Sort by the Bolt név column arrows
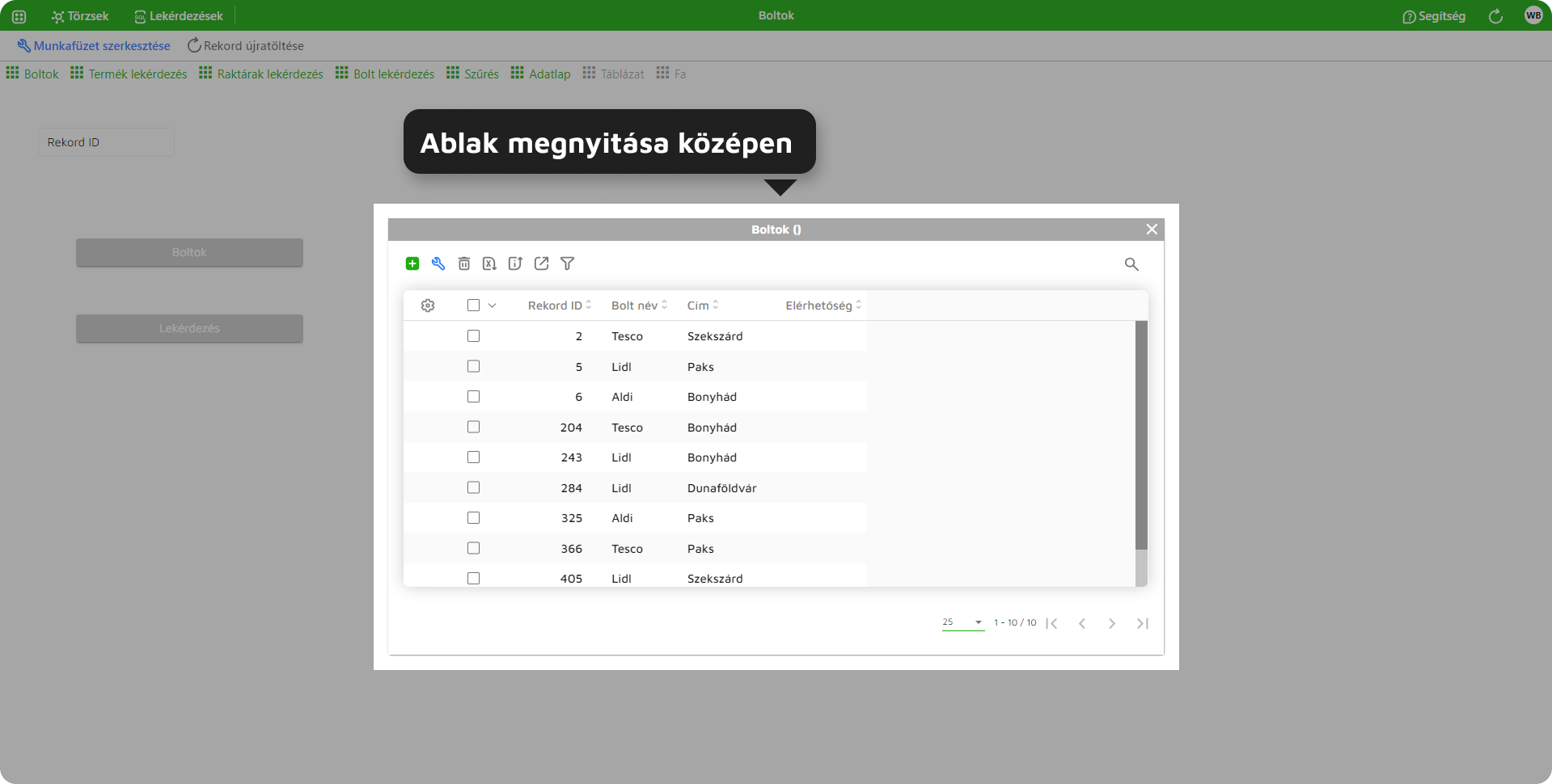1552x784 pixels. coord(665,305)
